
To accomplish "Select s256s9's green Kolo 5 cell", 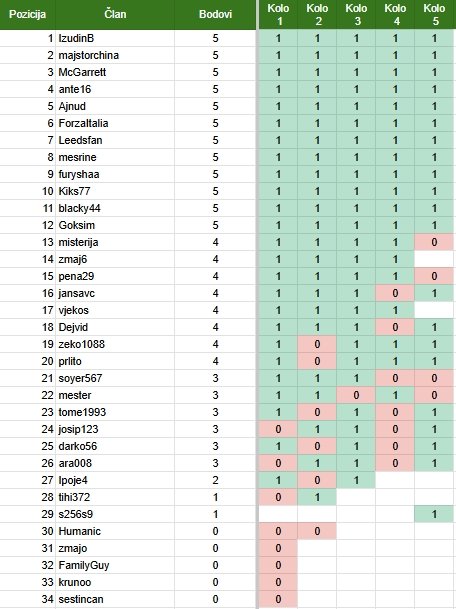I will tap(434, 514).
